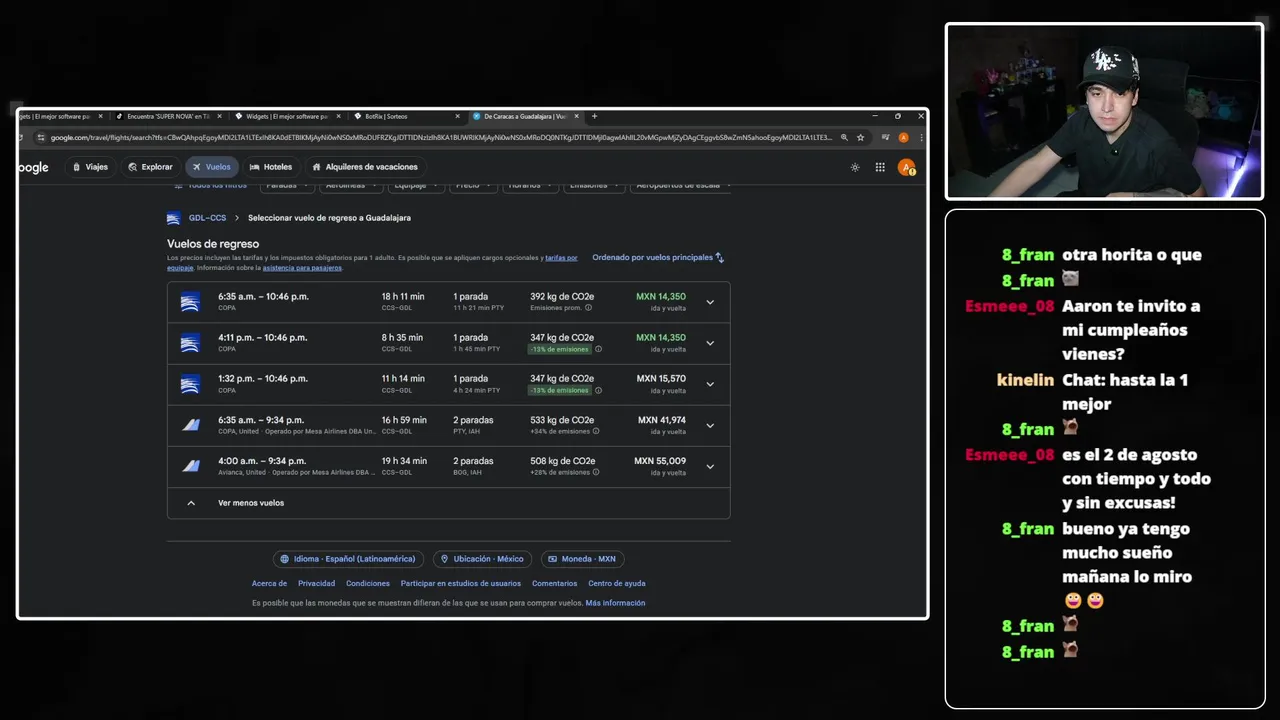Click the bookmark star in address bar
The height and width of the screenshot is (720, 1280).
coord(860,138)
